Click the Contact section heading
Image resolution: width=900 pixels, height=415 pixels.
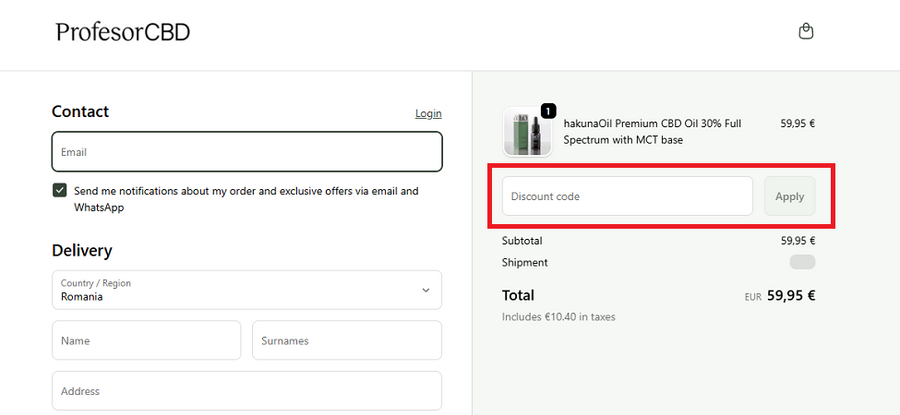(80, 111)
